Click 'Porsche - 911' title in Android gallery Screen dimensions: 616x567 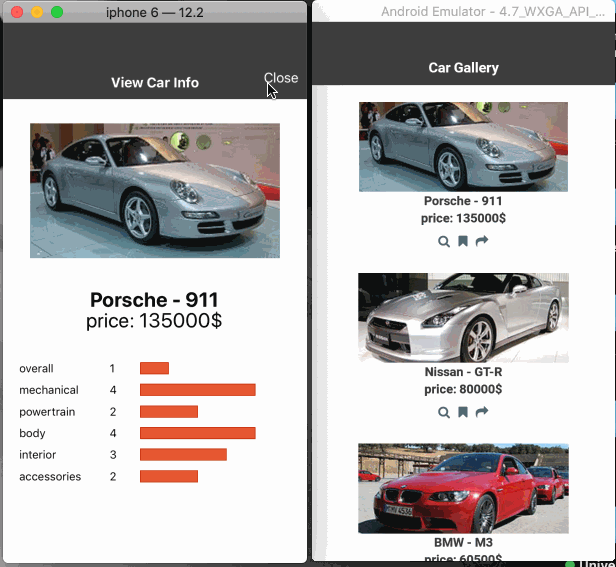pos(463,201)
